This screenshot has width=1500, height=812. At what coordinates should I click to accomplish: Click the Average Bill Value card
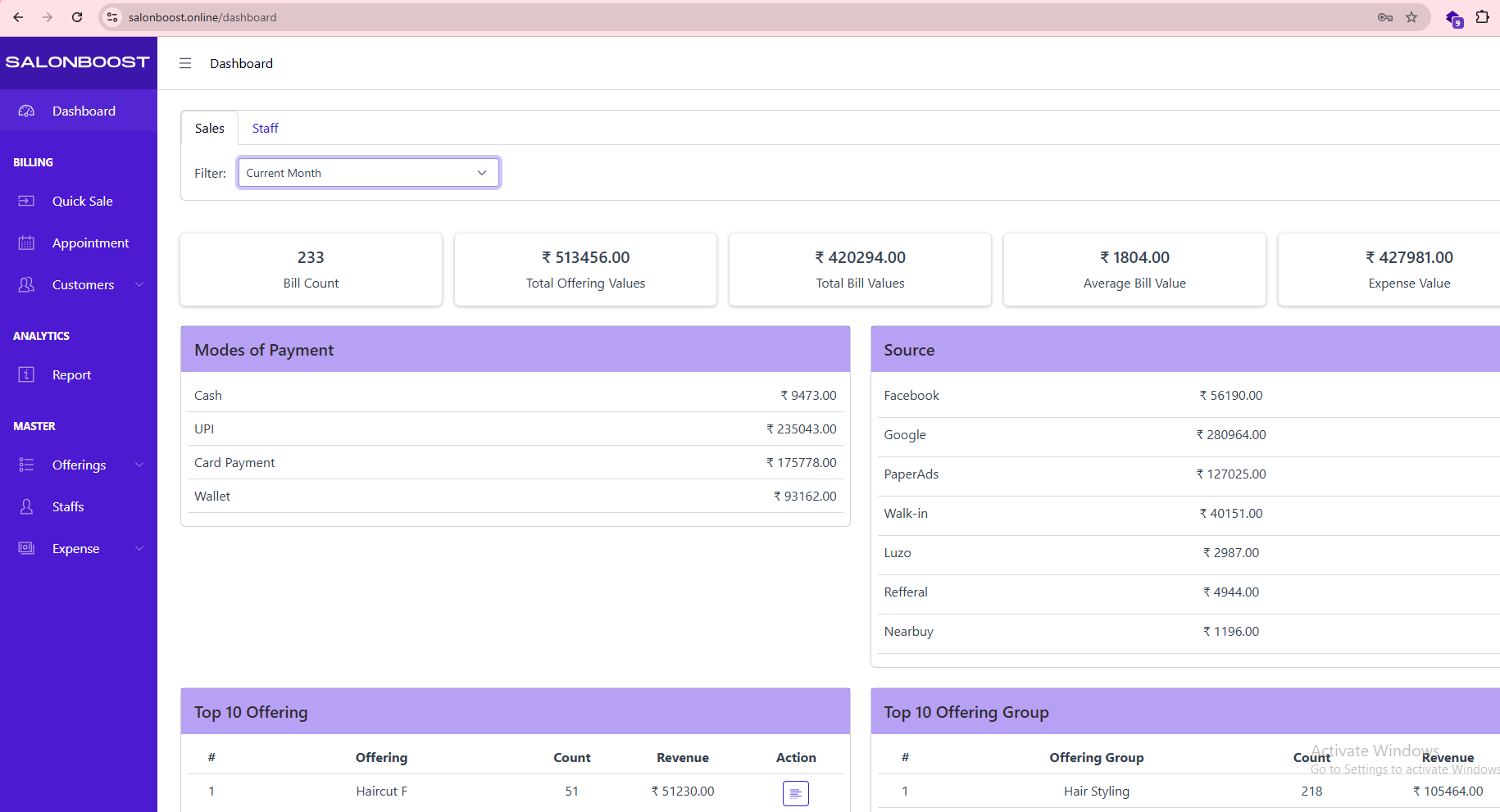[x=1134, y=270]
